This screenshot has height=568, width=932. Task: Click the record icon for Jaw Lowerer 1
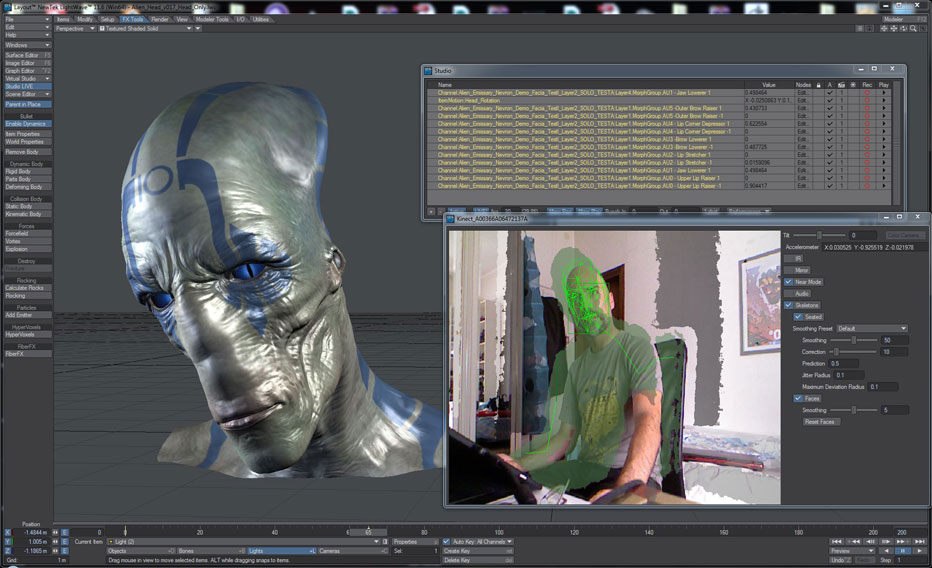(868, 93)
